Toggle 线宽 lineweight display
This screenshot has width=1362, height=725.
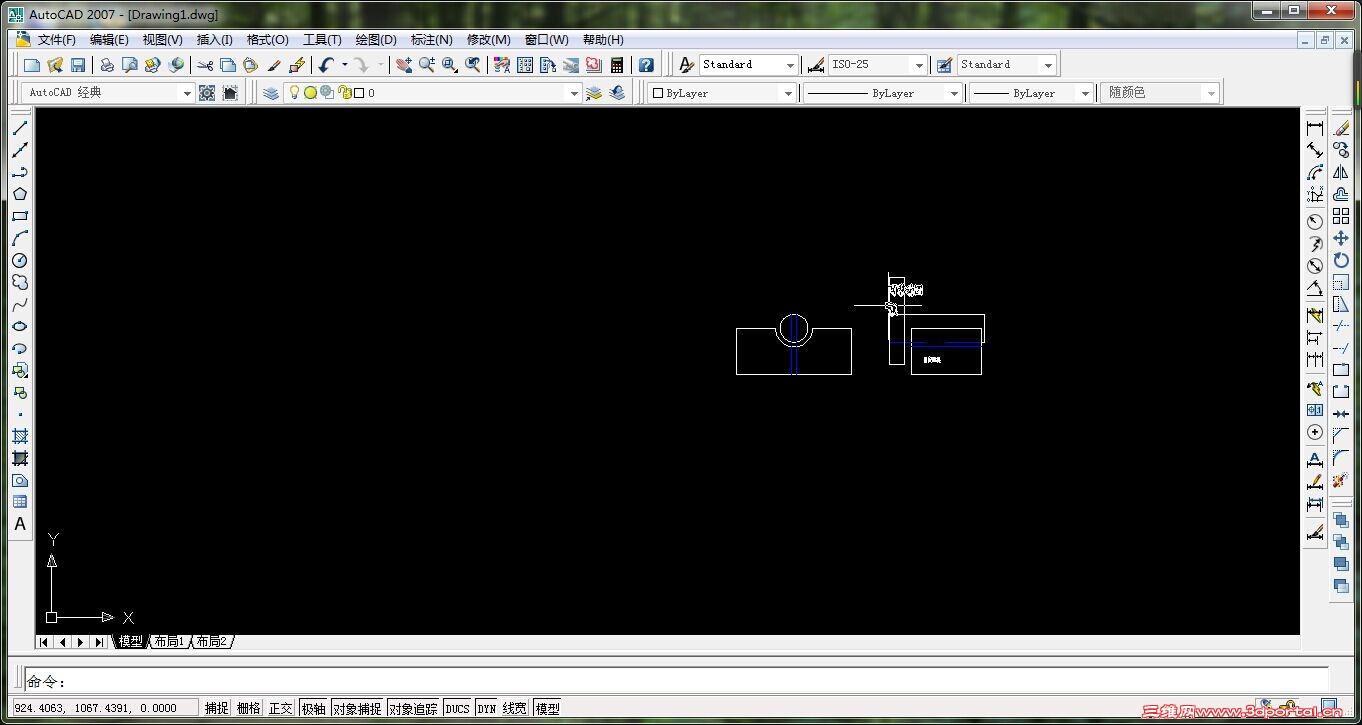click(515, 708)
